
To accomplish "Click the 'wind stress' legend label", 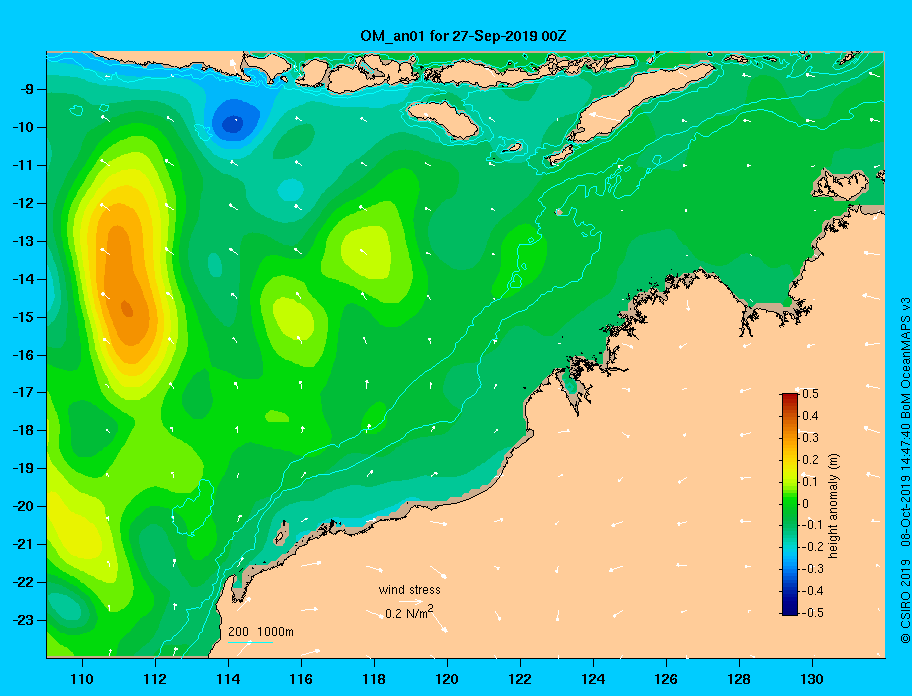I will point(409,590).
